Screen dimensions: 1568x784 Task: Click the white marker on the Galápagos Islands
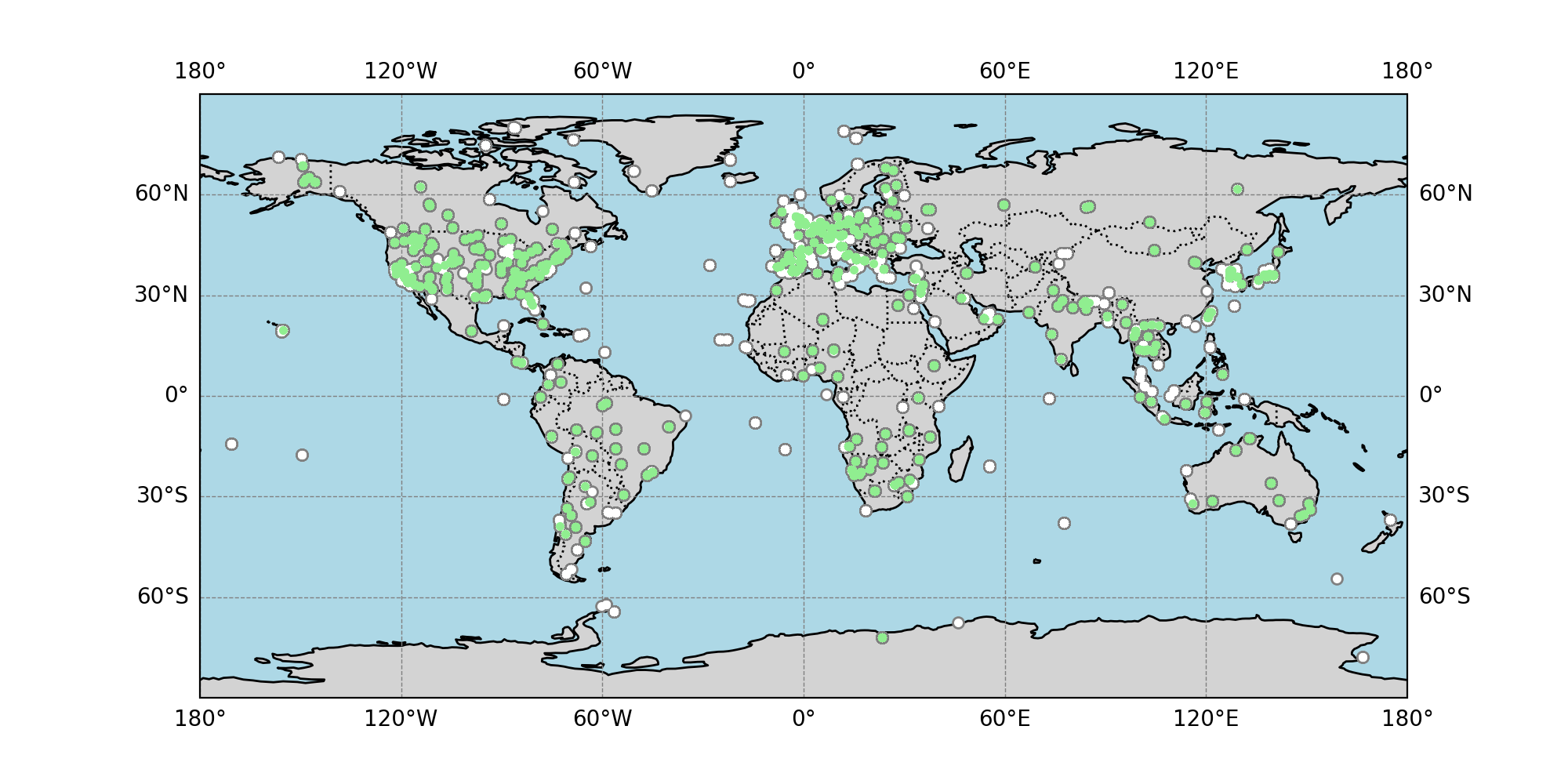(x=503, y=400)
